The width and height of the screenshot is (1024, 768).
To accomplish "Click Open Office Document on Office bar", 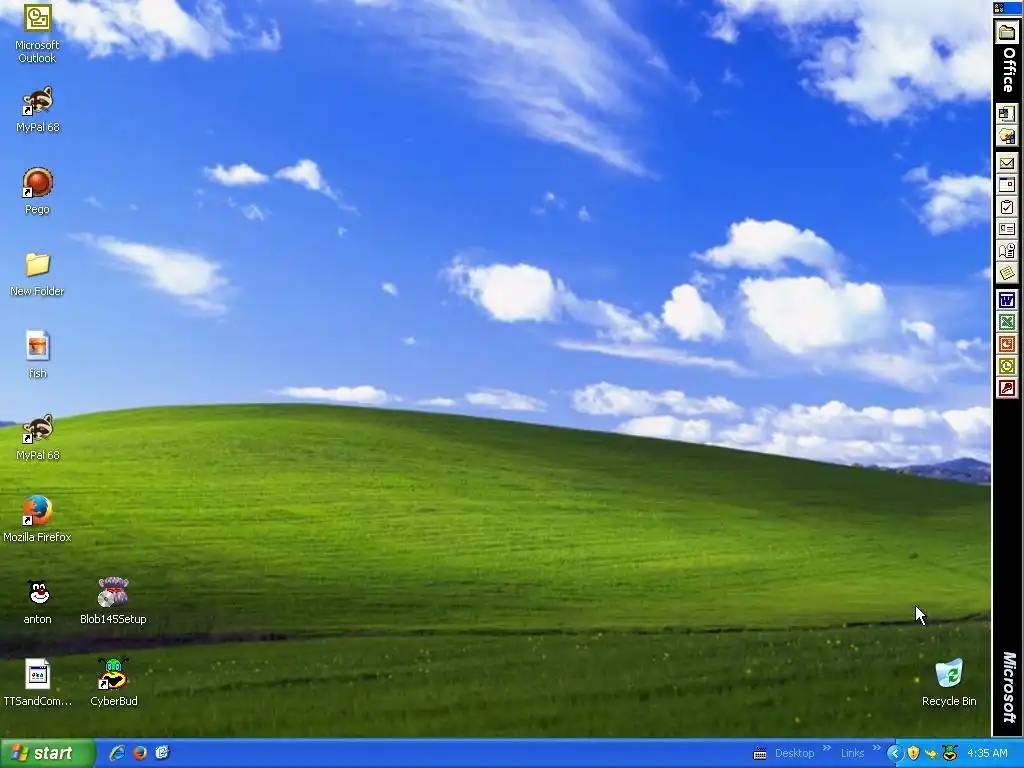I will 1007,136.
